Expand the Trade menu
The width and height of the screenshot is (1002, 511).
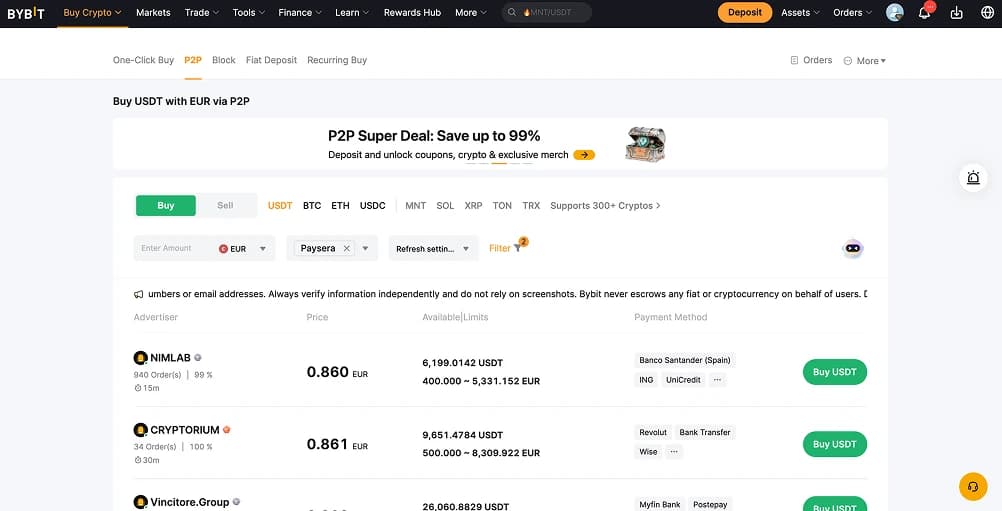click(202, 13)
